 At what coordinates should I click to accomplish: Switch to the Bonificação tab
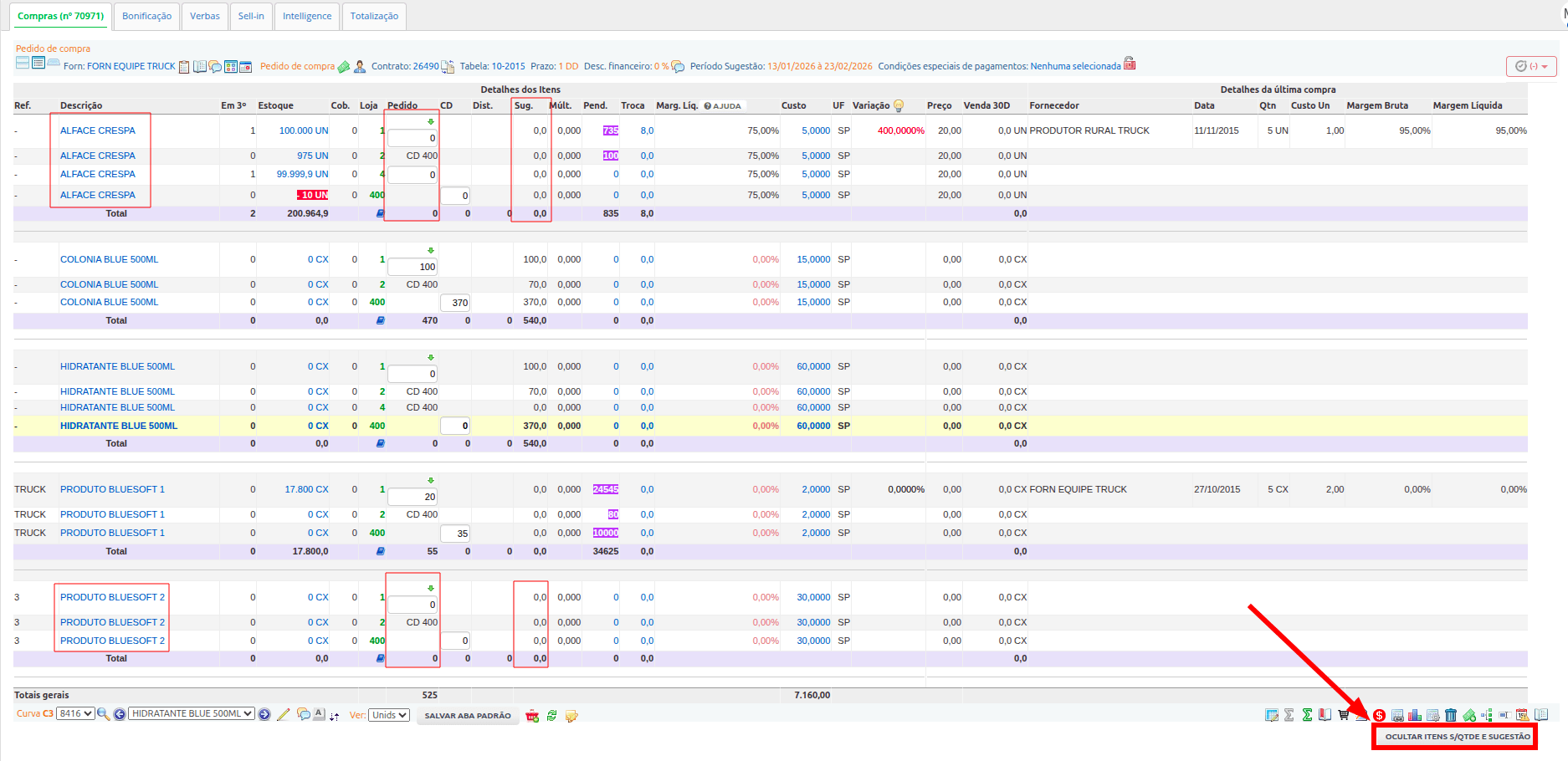pos(146,16)
